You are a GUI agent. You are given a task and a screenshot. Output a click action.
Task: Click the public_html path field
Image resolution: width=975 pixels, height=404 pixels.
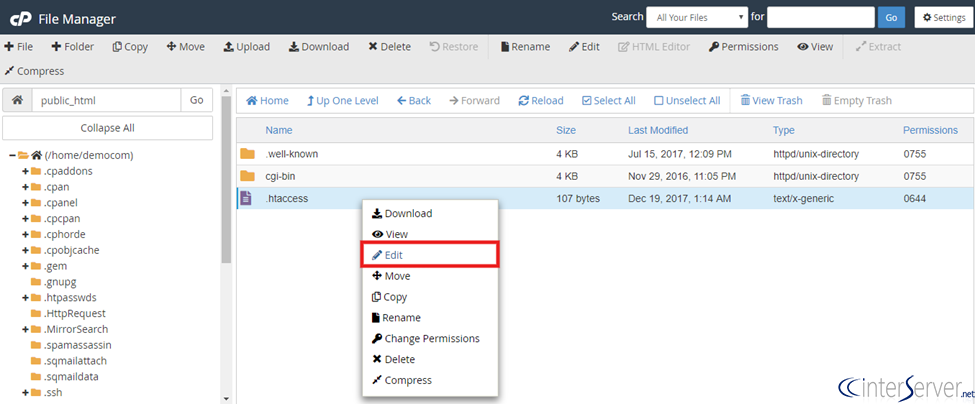pos(106,100)
